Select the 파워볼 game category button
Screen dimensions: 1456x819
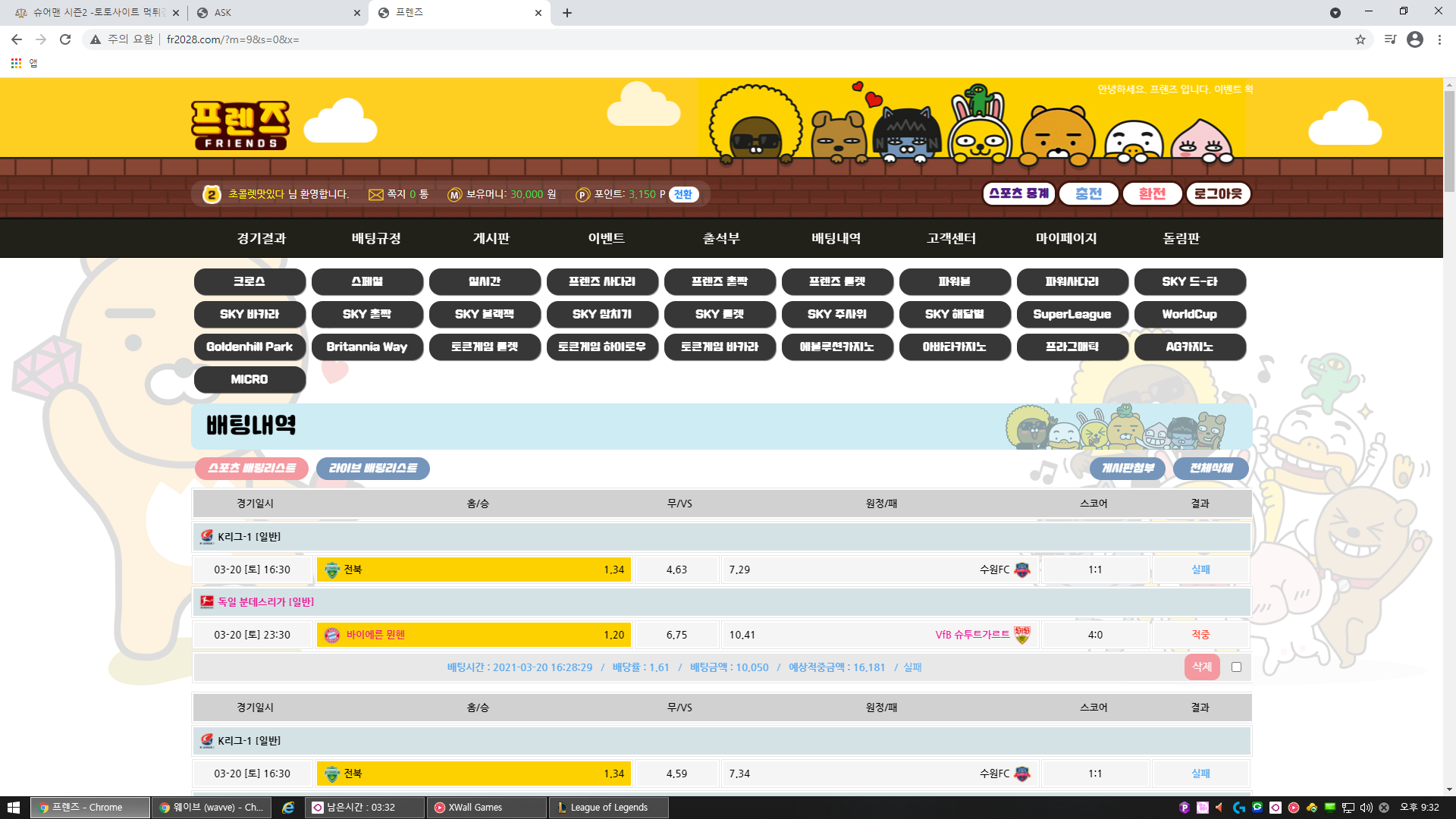coord(954,281)
